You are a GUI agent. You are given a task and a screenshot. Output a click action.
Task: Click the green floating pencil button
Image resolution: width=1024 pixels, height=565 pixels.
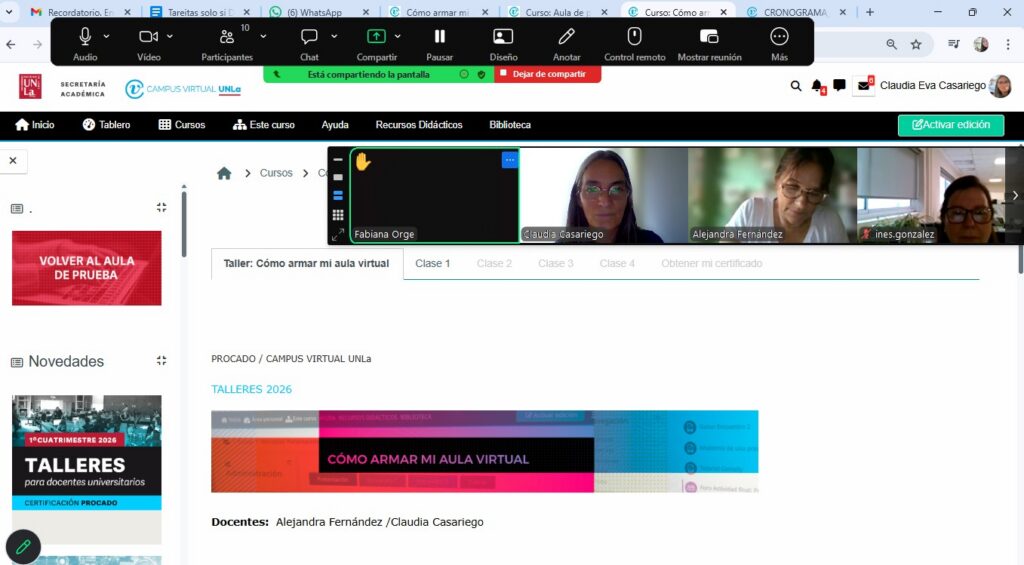23,547
